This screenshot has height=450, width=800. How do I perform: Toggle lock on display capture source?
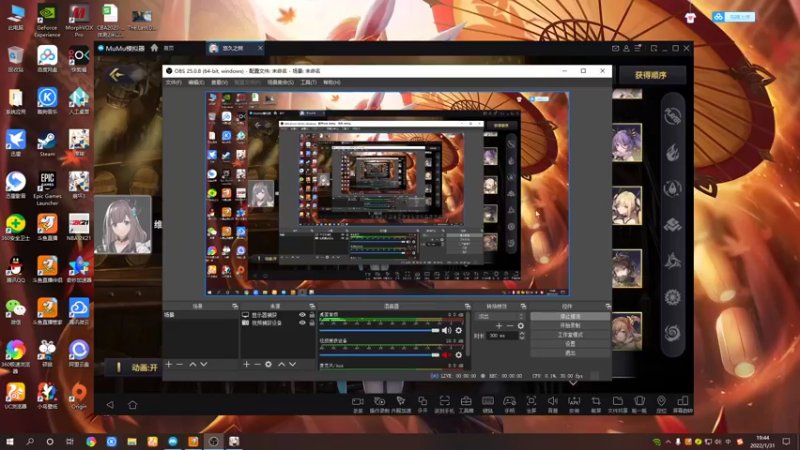(x=312, y=315)
